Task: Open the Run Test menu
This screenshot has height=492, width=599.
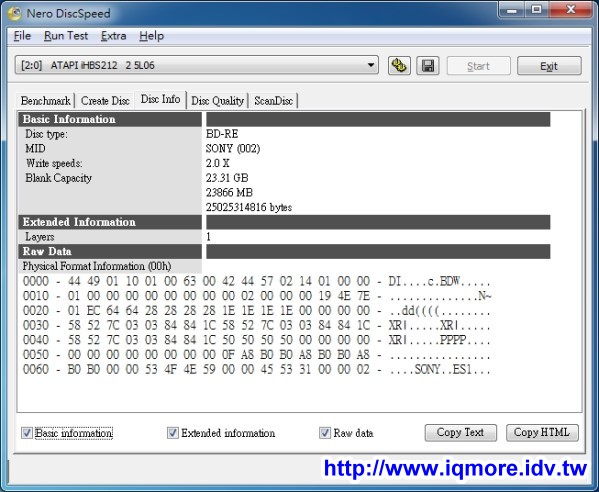Action: click(66, 36)
